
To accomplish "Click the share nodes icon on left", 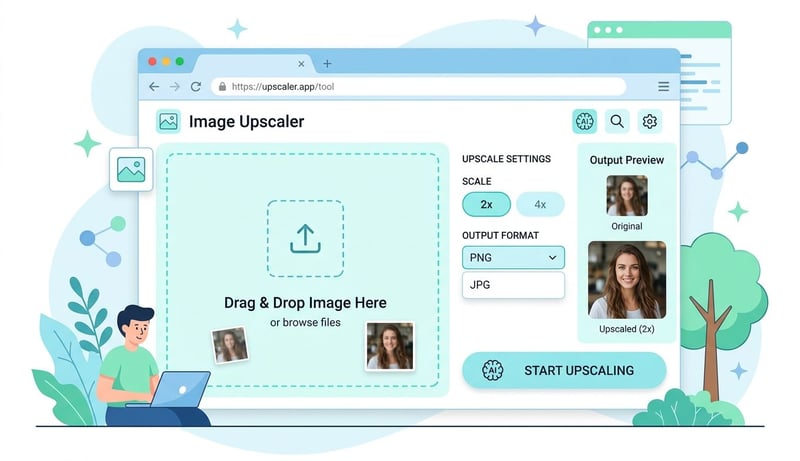I will (x=103, y=241).
